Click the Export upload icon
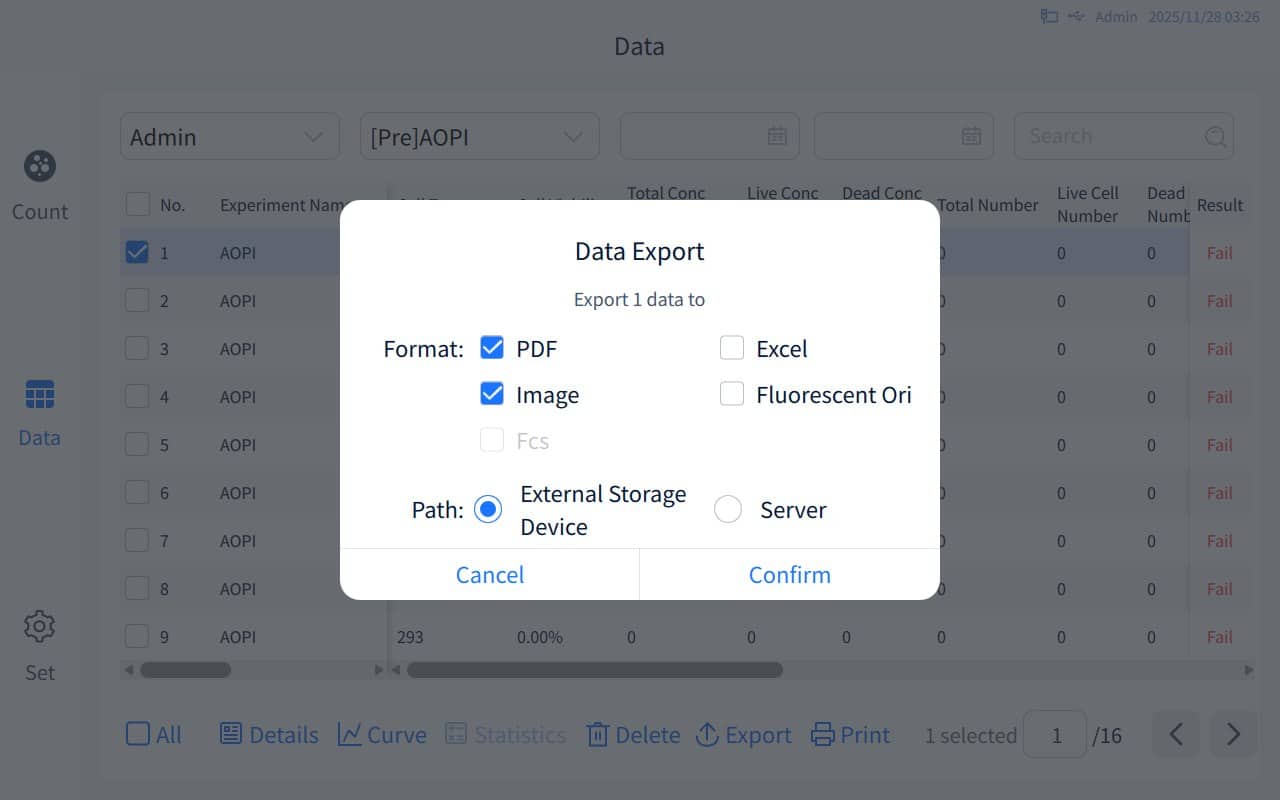Screen dimensions: 1280x800 point(707,734)
